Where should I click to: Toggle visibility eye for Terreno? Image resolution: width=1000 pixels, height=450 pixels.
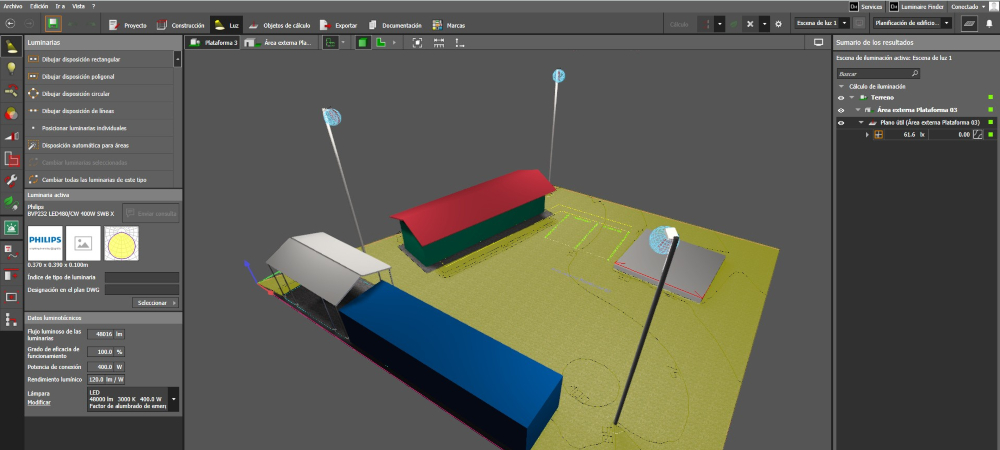click(x=841, y=98)
